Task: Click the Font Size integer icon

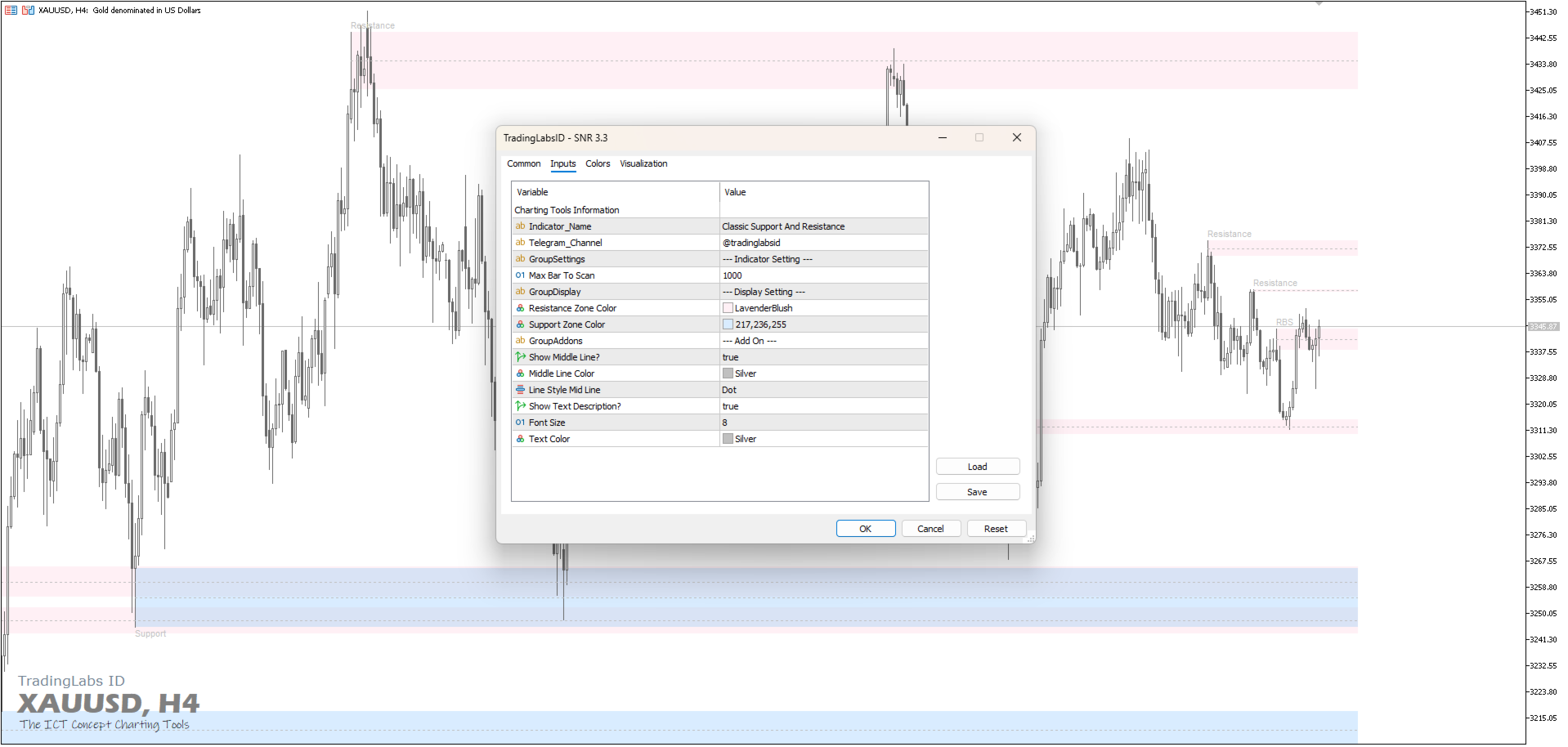Action: coord(520,423)
